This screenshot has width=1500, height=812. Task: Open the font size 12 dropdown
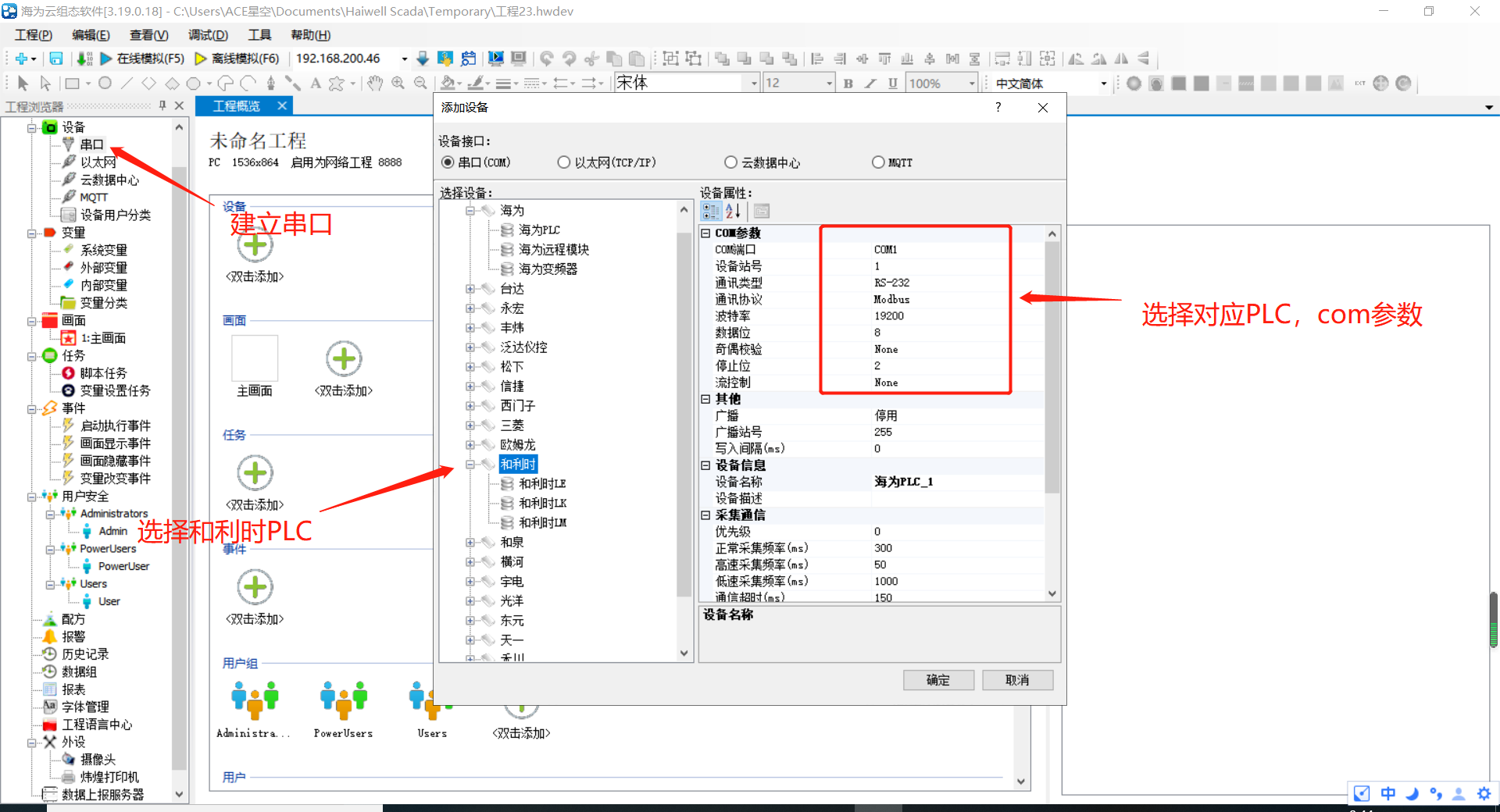829,83
